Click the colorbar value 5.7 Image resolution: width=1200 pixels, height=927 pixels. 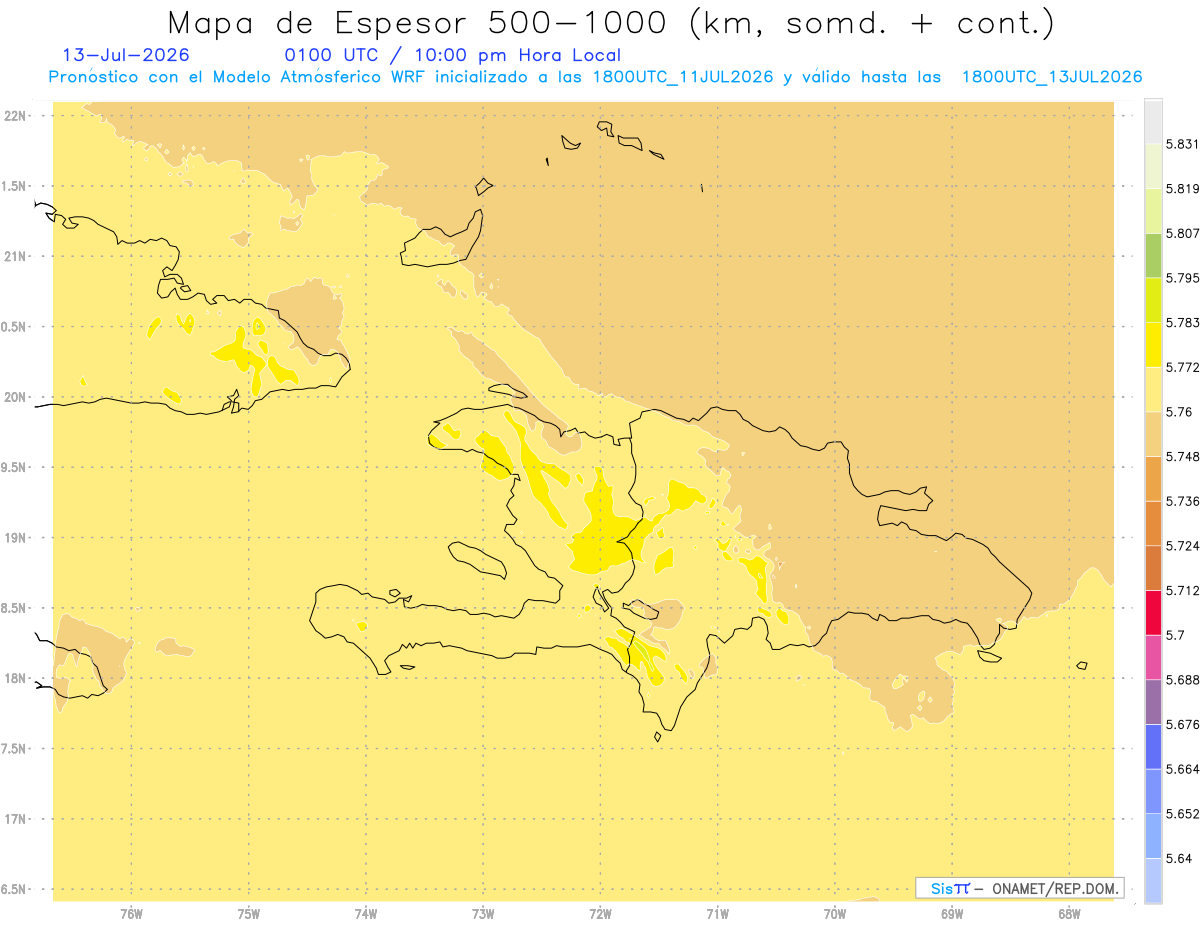1175,635
